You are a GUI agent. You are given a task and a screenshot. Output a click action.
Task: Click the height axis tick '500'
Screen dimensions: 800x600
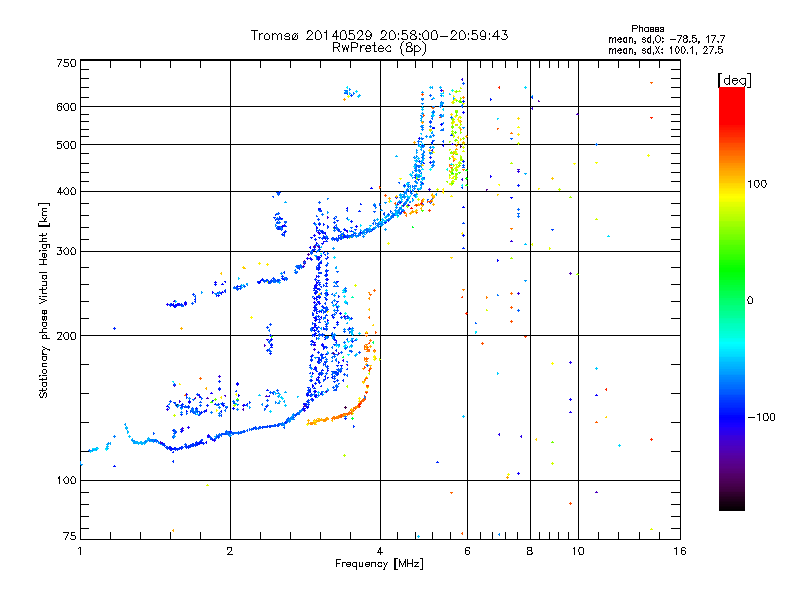[66, 145]
